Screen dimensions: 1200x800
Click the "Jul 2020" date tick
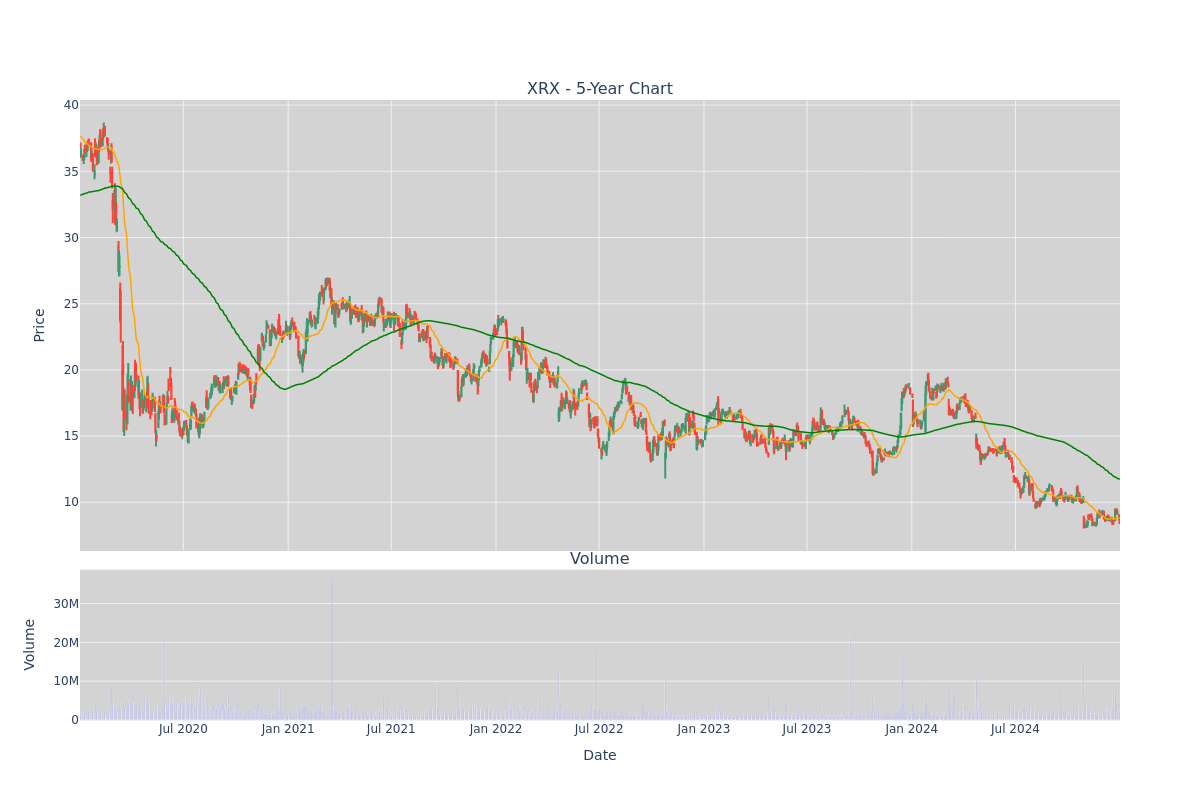tap(183, 729)
